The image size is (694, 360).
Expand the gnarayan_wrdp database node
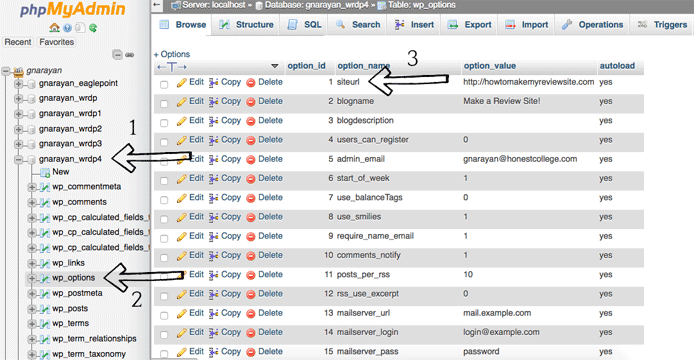coord(18,98)
